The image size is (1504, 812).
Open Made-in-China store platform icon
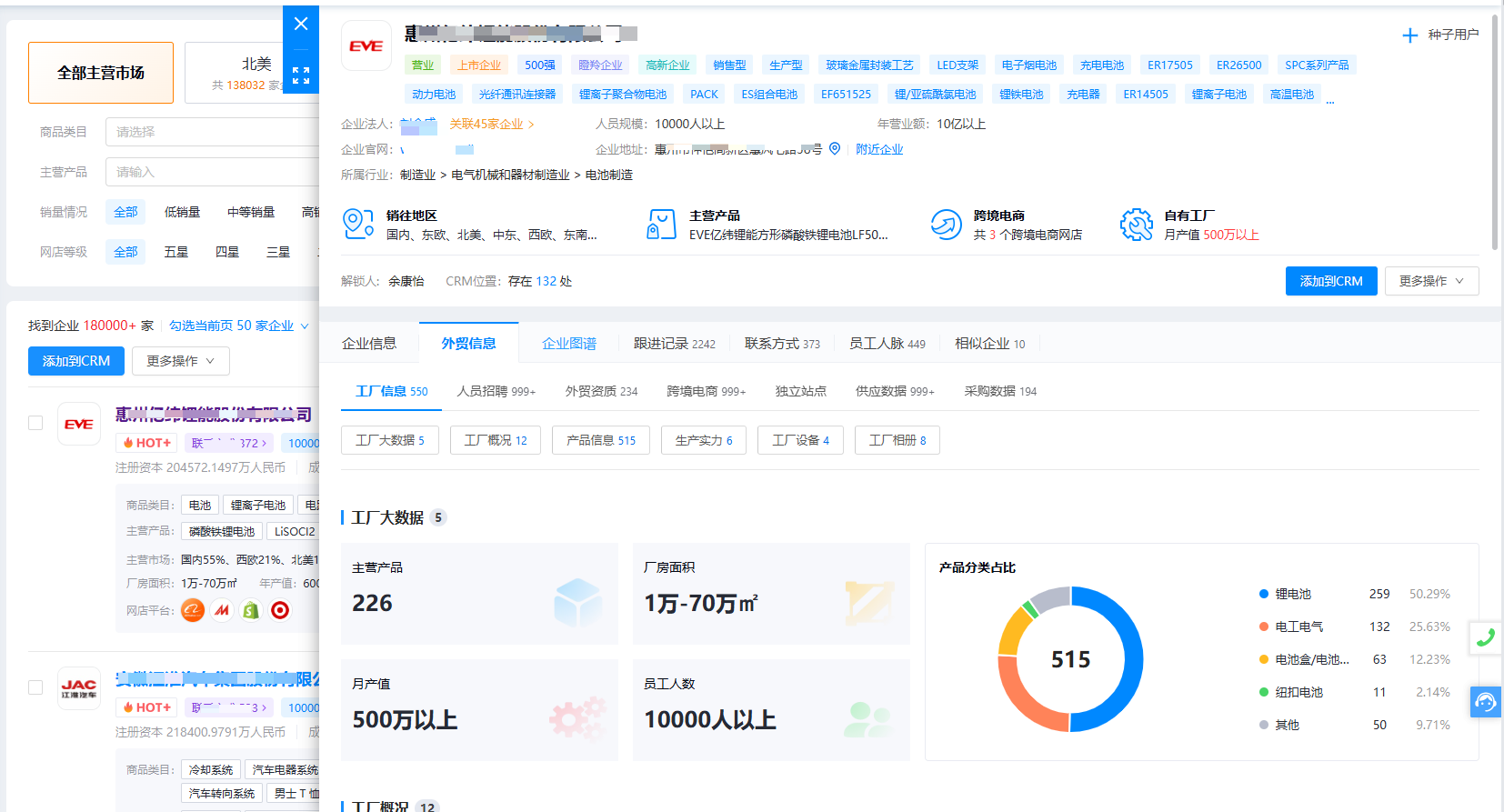pos(222,610)
